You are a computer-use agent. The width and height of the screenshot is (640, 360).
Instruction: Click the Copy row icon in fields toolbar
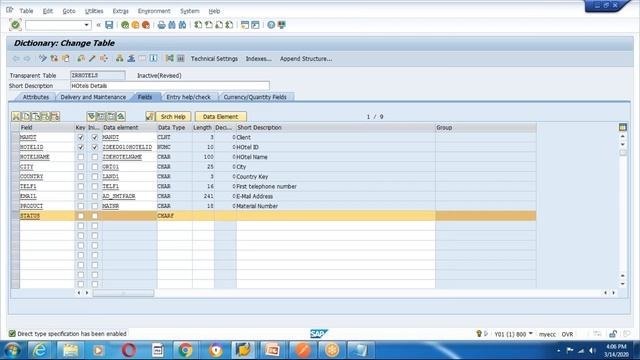pyautogui.click(x=26, y=117)
